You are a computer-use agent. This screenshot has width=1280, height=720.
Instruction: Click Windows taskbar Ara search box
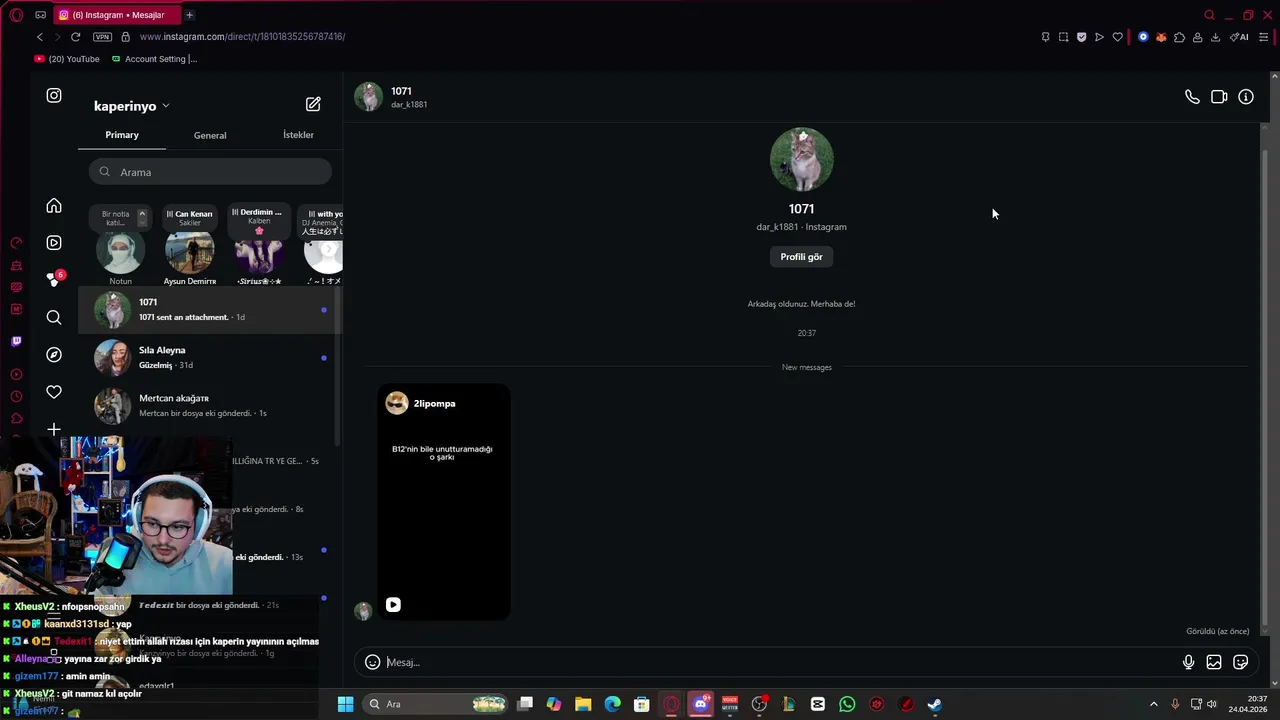tap(433, 704)
